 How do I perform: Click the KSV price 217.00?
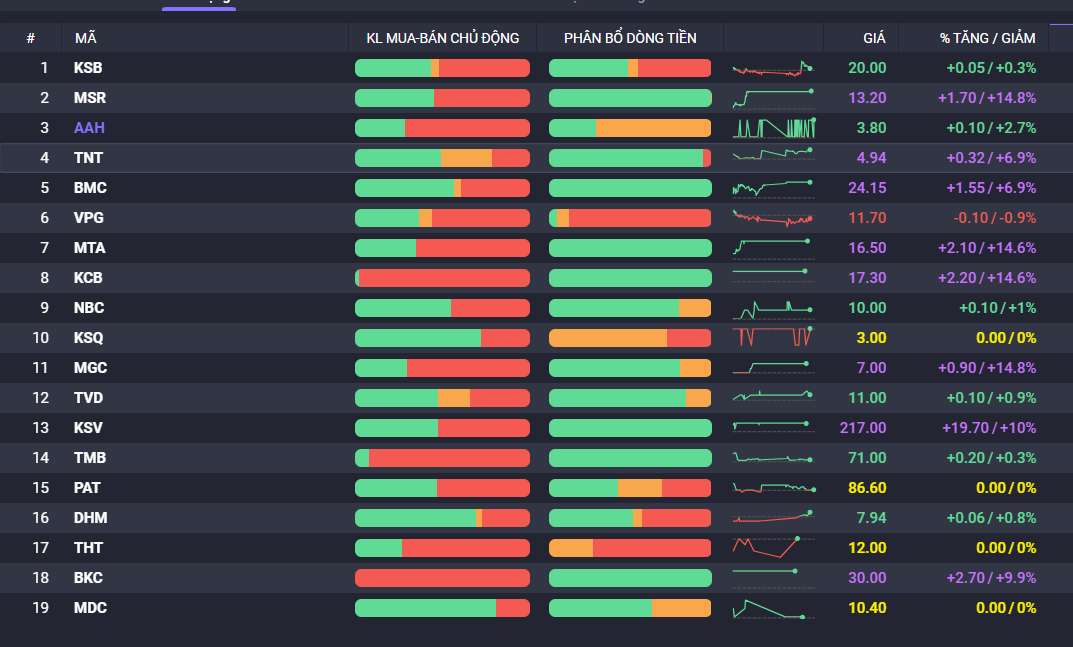[863, 428]
